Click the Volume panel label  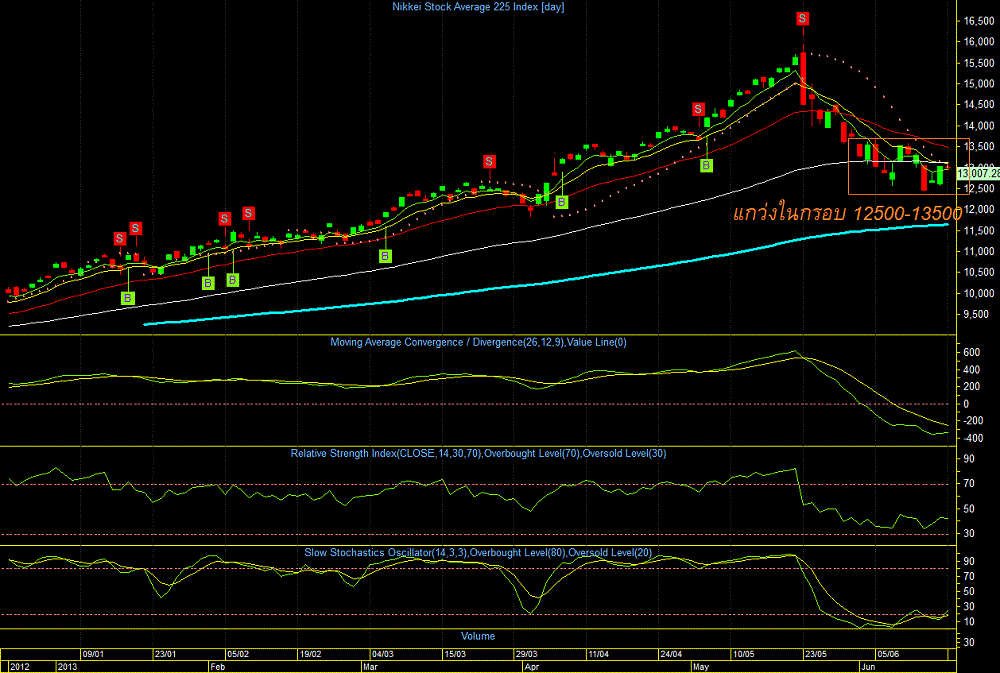[478, 636]
